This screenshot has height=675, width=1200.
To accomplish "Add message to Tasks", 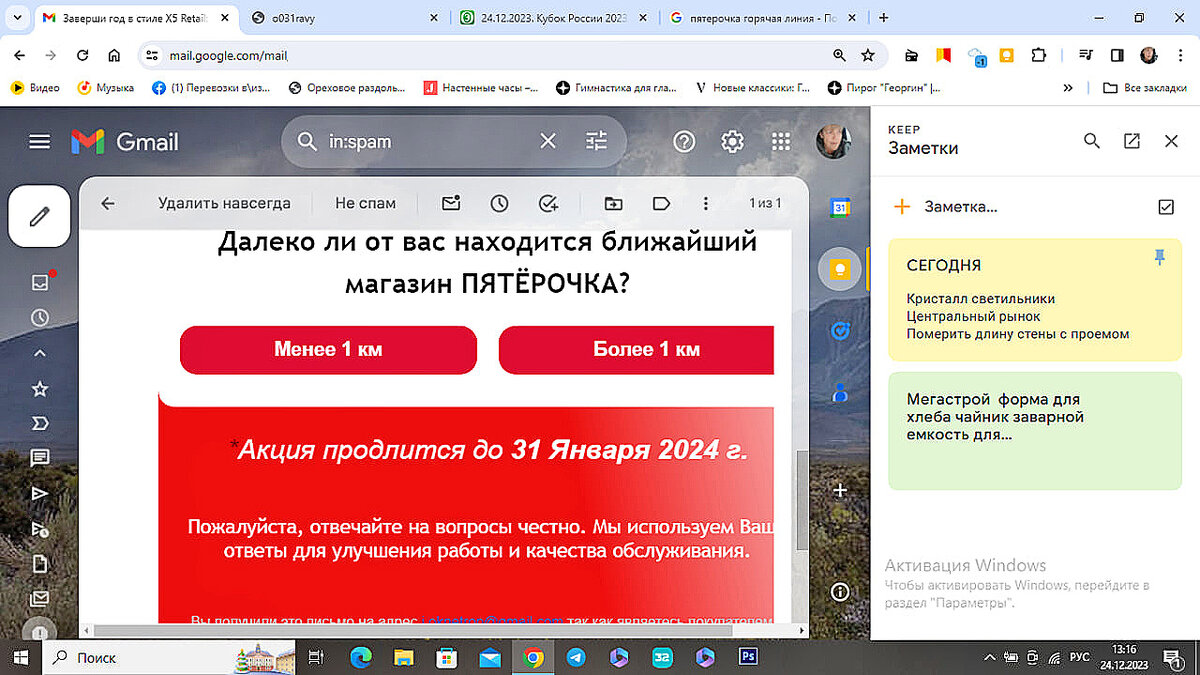I will [x=548, y=203].
